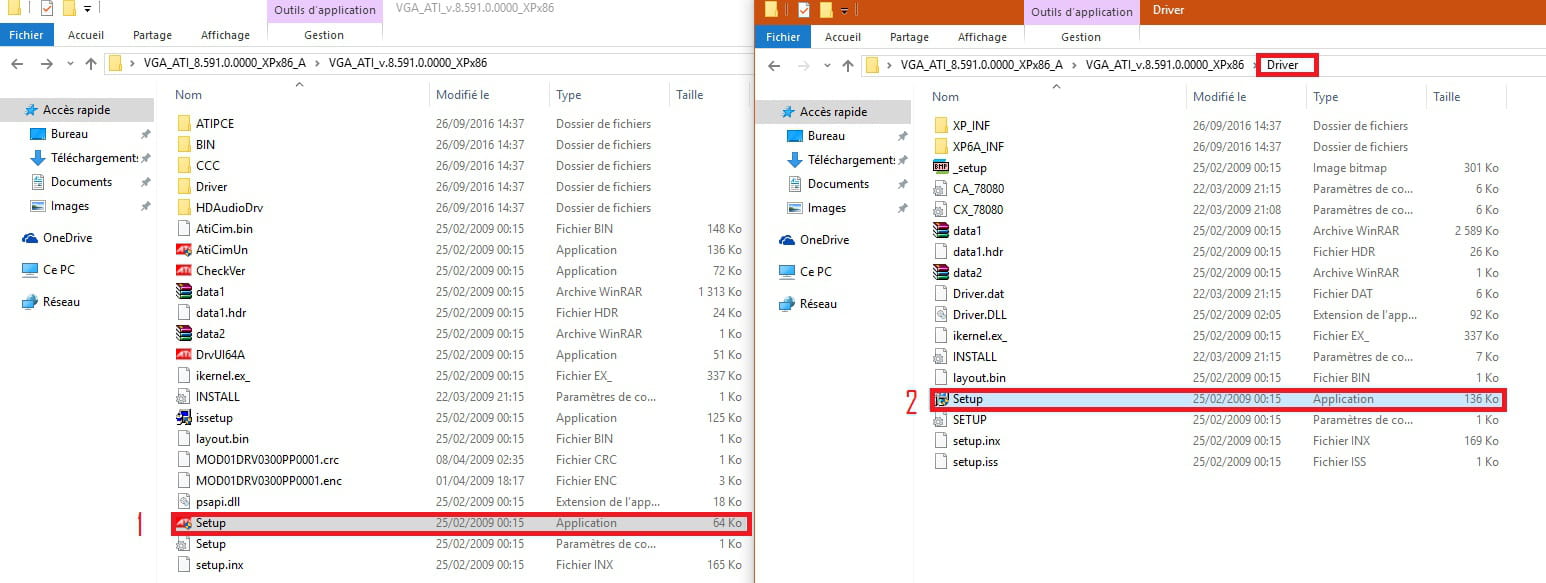The width and height of the screenshot is (1546, 583).
Task: Click the OneDrive cloud icon in VGA_ATI window sidebar
Action: point(30,238)
